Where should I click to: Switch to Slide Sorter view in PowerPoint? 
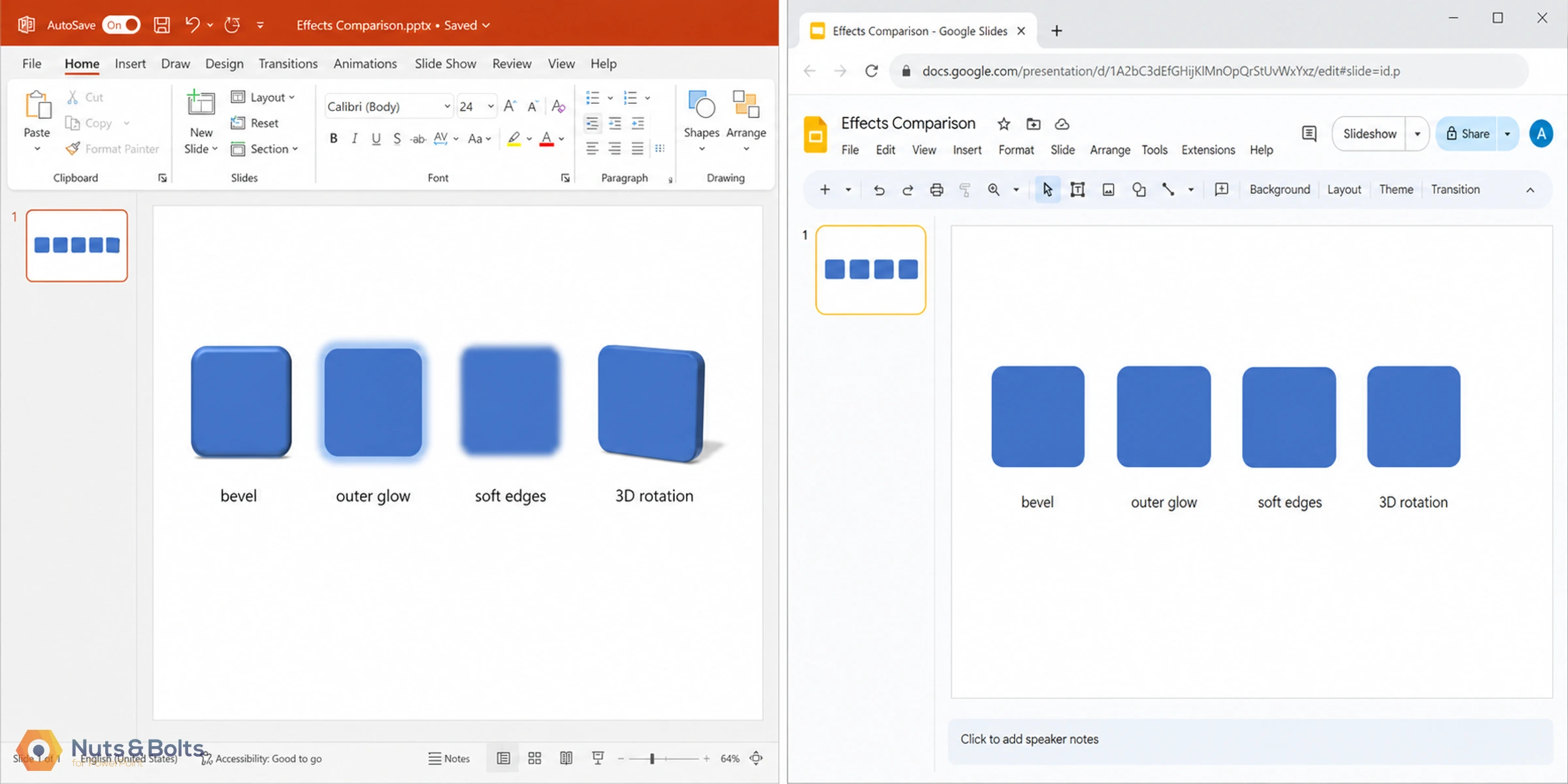tap(534, 758)
